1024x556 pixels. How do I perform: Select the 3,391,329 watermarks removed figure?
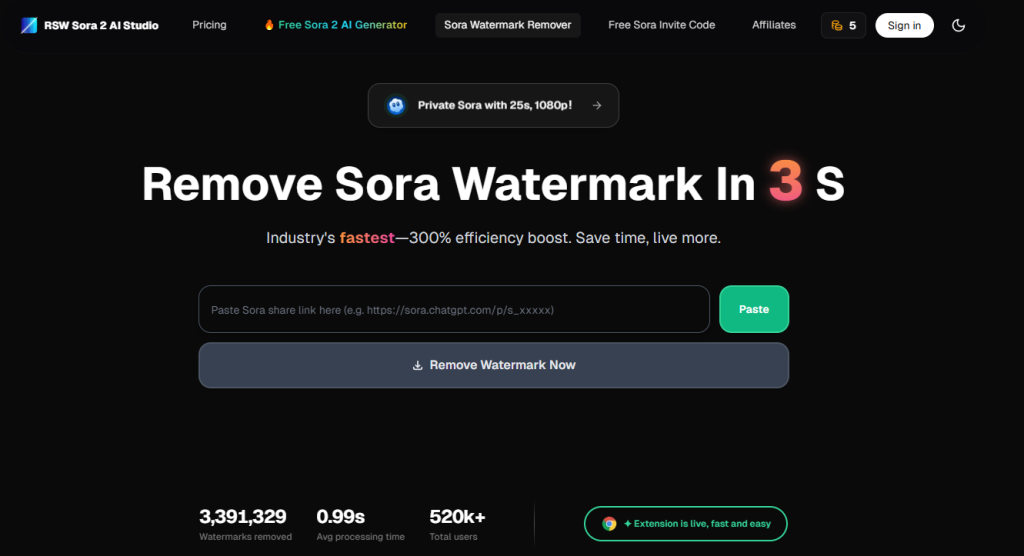pyautogui.click(x=243, y=517)
